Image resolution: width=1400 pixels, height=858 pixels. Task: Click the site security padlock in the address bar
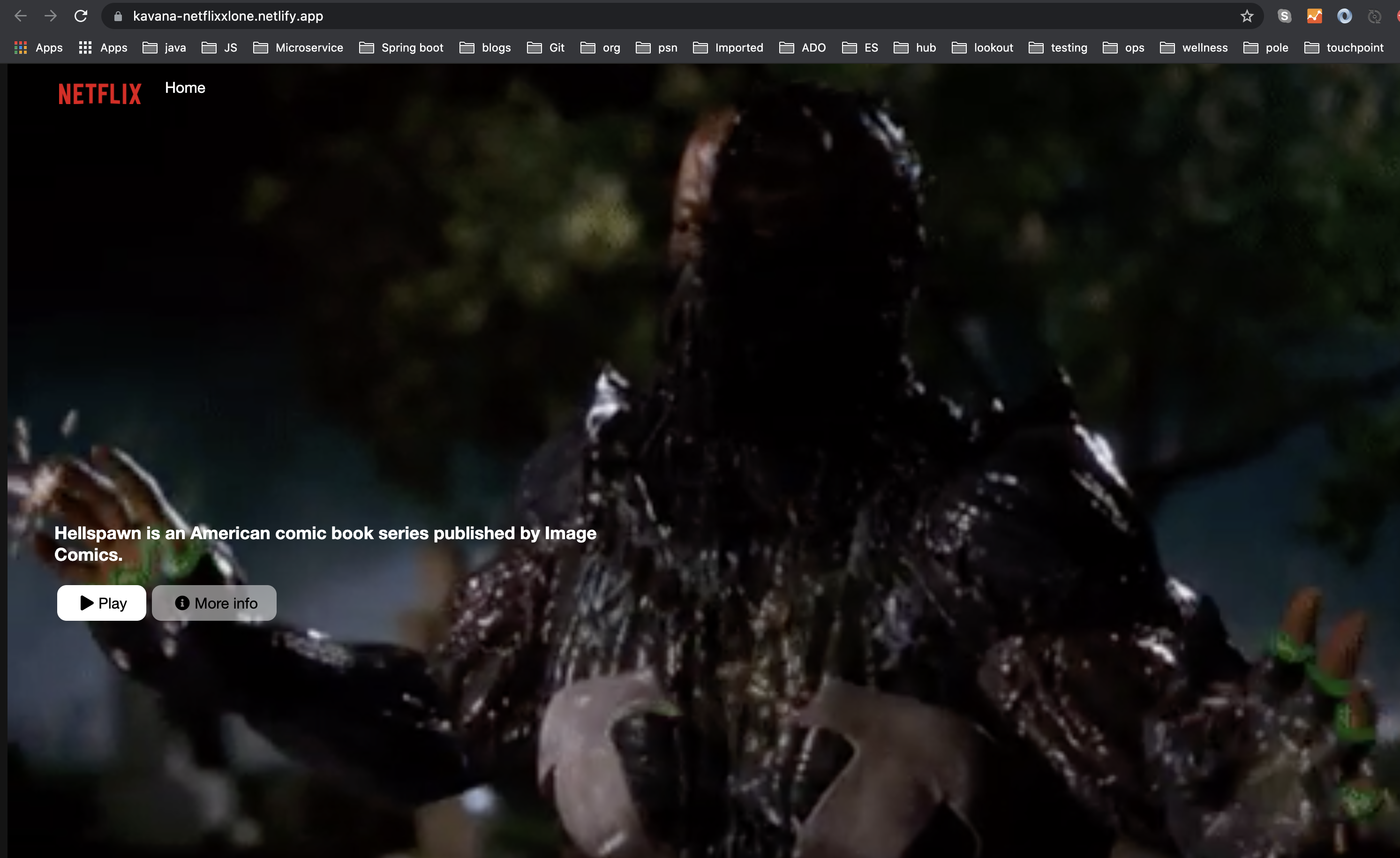click(118, 15)
